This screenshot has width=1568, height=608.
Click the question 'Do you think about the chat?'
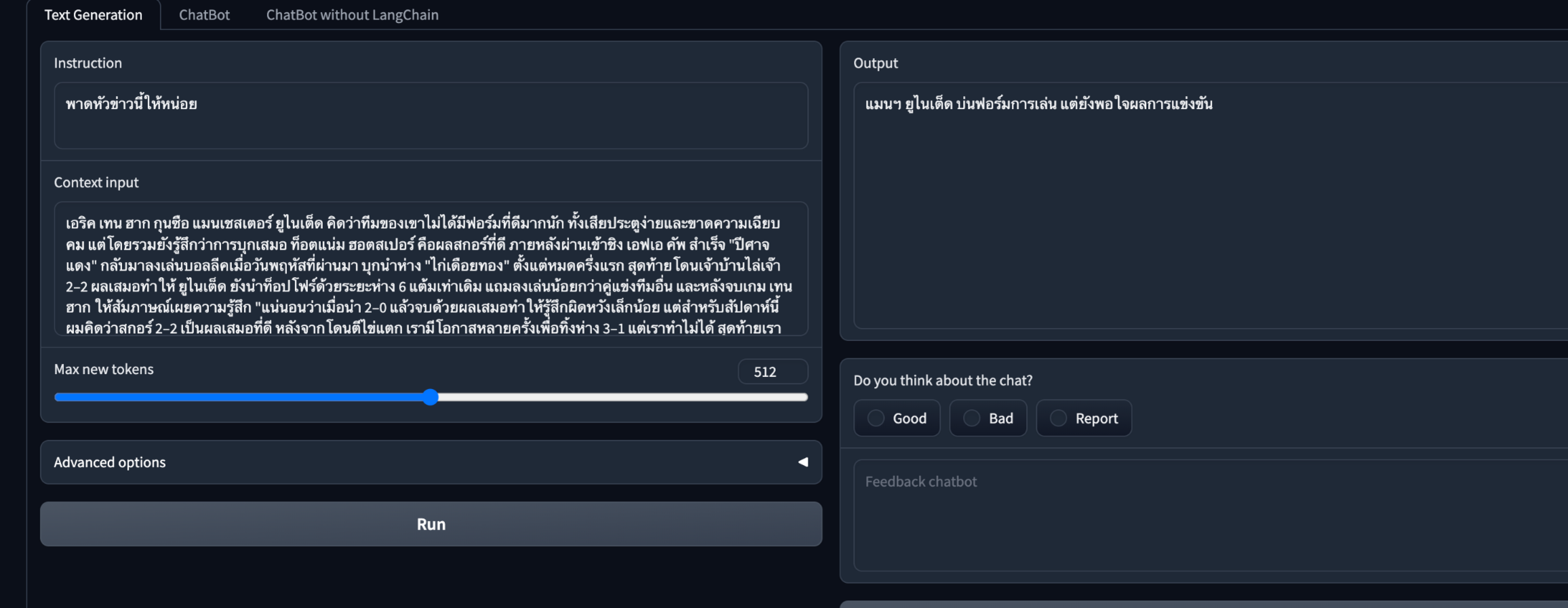pos(942,380)
